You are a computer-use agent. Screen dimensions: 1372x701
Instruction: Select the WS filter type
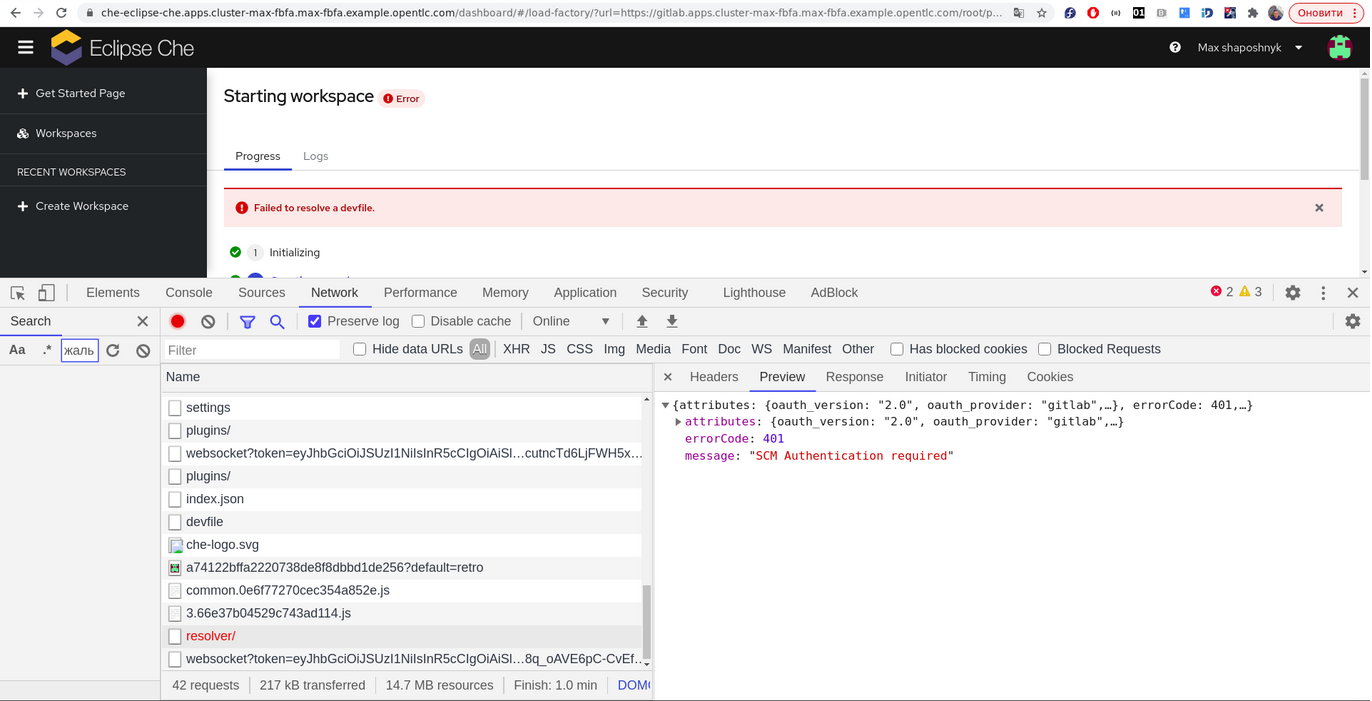(x=762, y=349)
